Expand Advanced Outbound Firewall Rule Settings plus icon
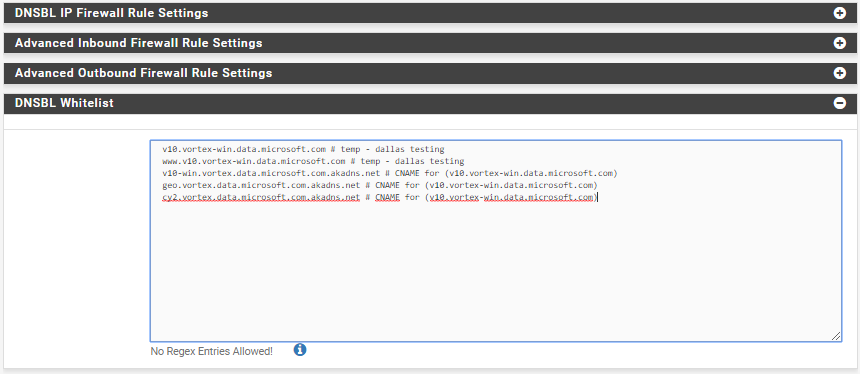 pyautogui.click(x=839, y=73)
